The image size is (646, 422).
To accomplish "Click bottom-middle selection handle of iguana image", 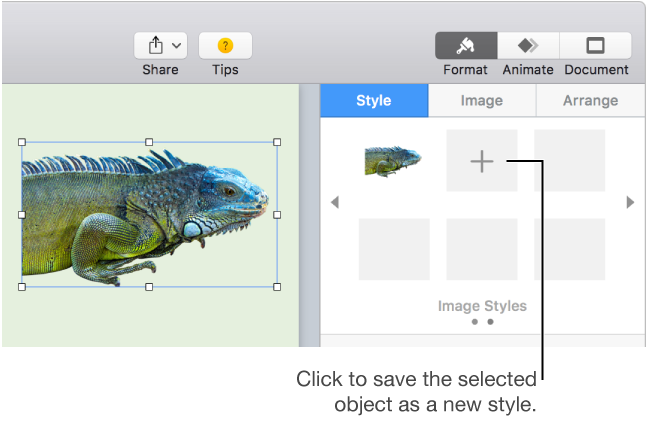I will tap(149, 287).
